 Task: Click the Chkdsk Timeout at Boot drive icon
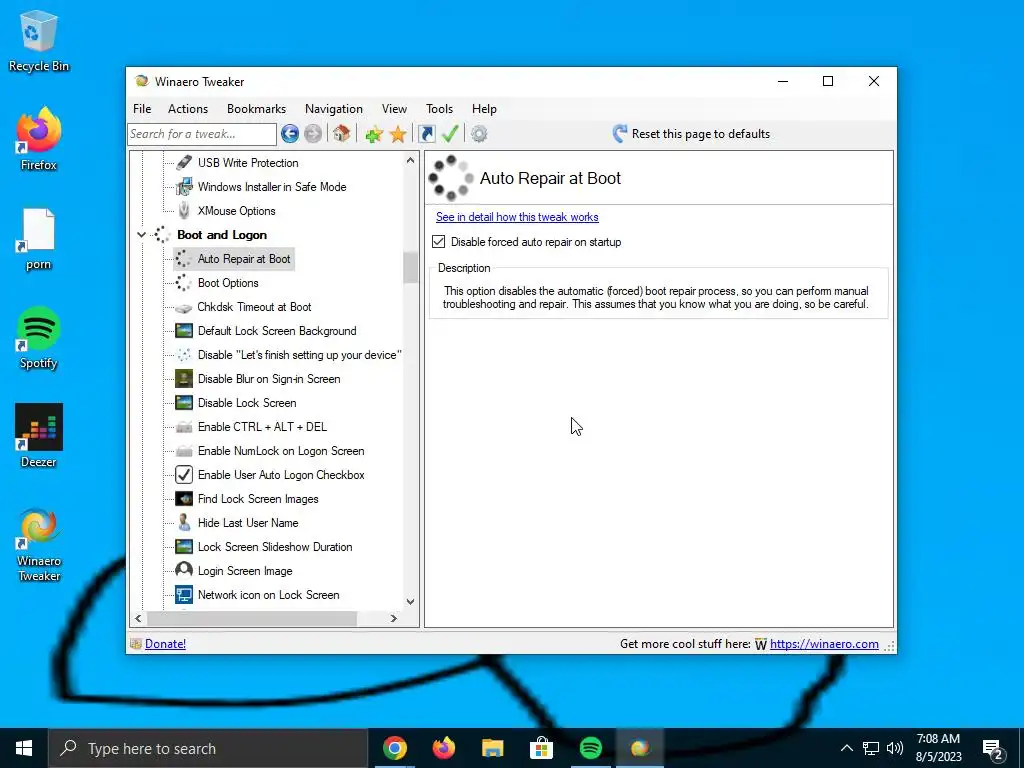pos(184,307)
